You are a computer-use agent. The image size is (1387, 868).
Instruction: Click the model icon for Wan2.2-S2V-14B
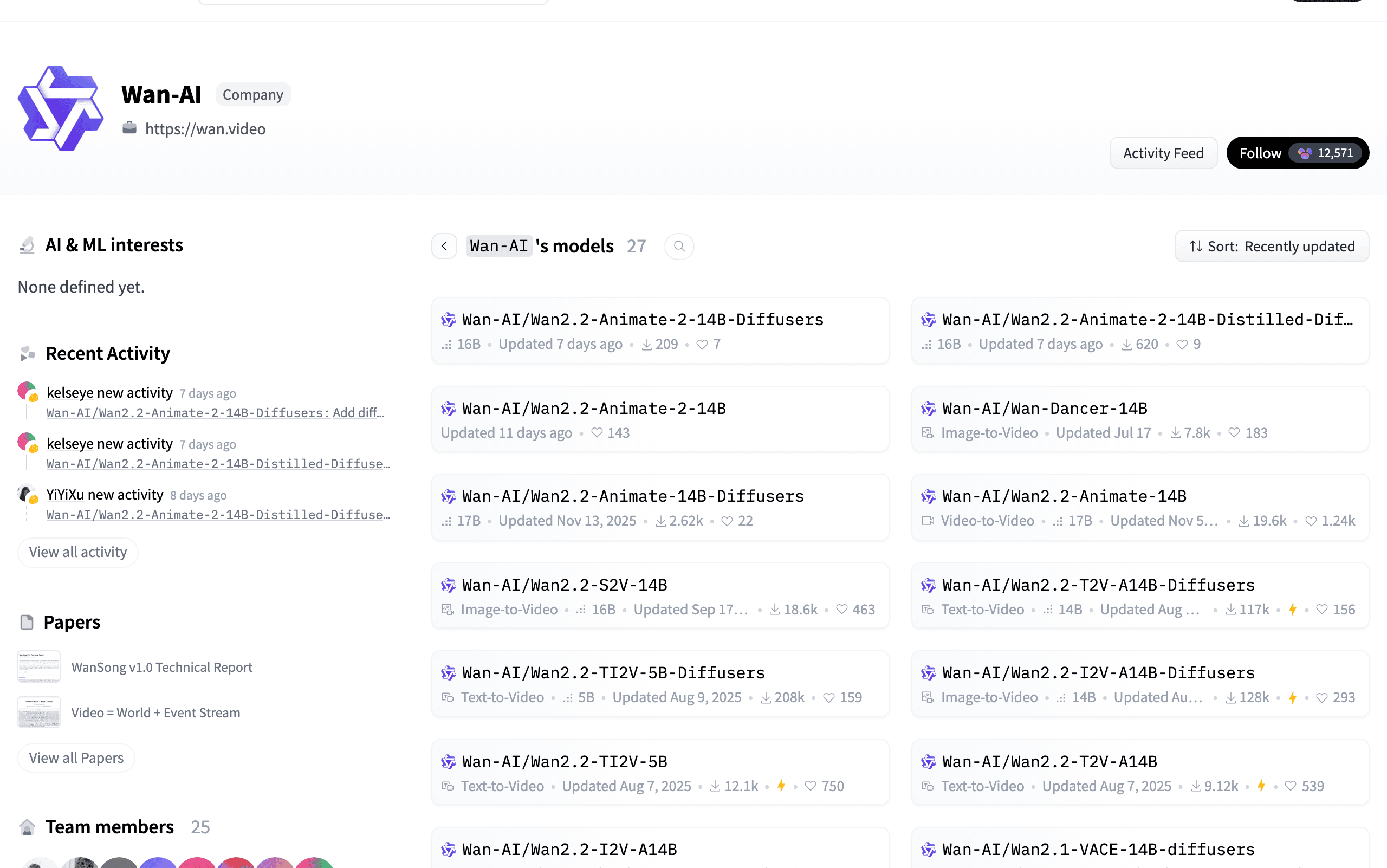(449, 585)
